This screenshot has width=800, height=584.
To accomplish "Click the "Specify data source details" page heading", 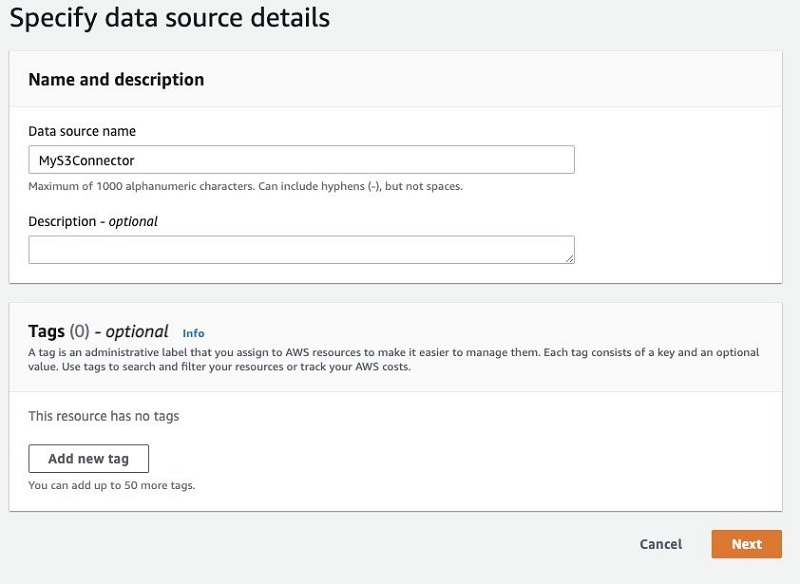I will 170,17.
